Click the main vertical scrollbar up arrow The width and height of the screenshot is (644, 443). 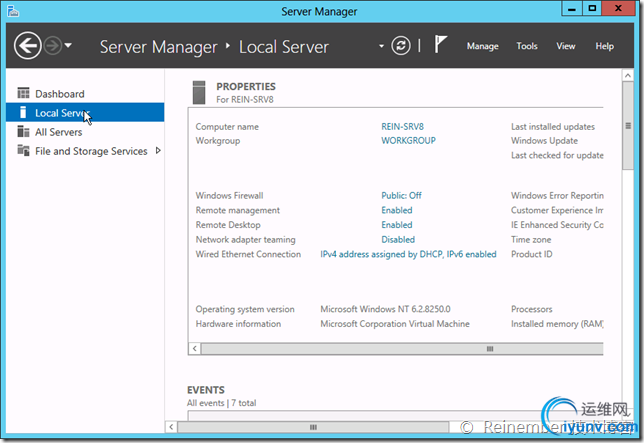point(628,76)
